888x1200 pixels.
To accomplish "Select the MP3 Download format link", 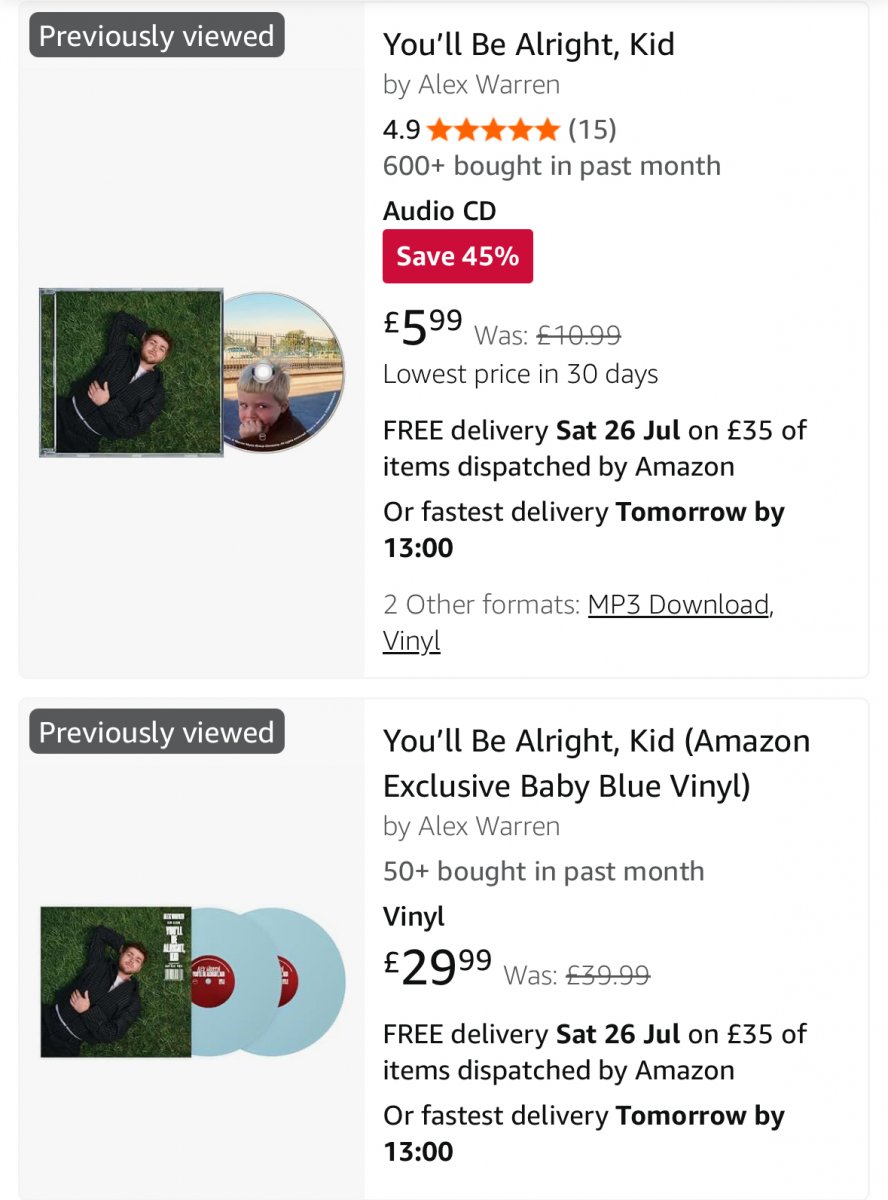I will pyautogui.click(x=679, y=604).
